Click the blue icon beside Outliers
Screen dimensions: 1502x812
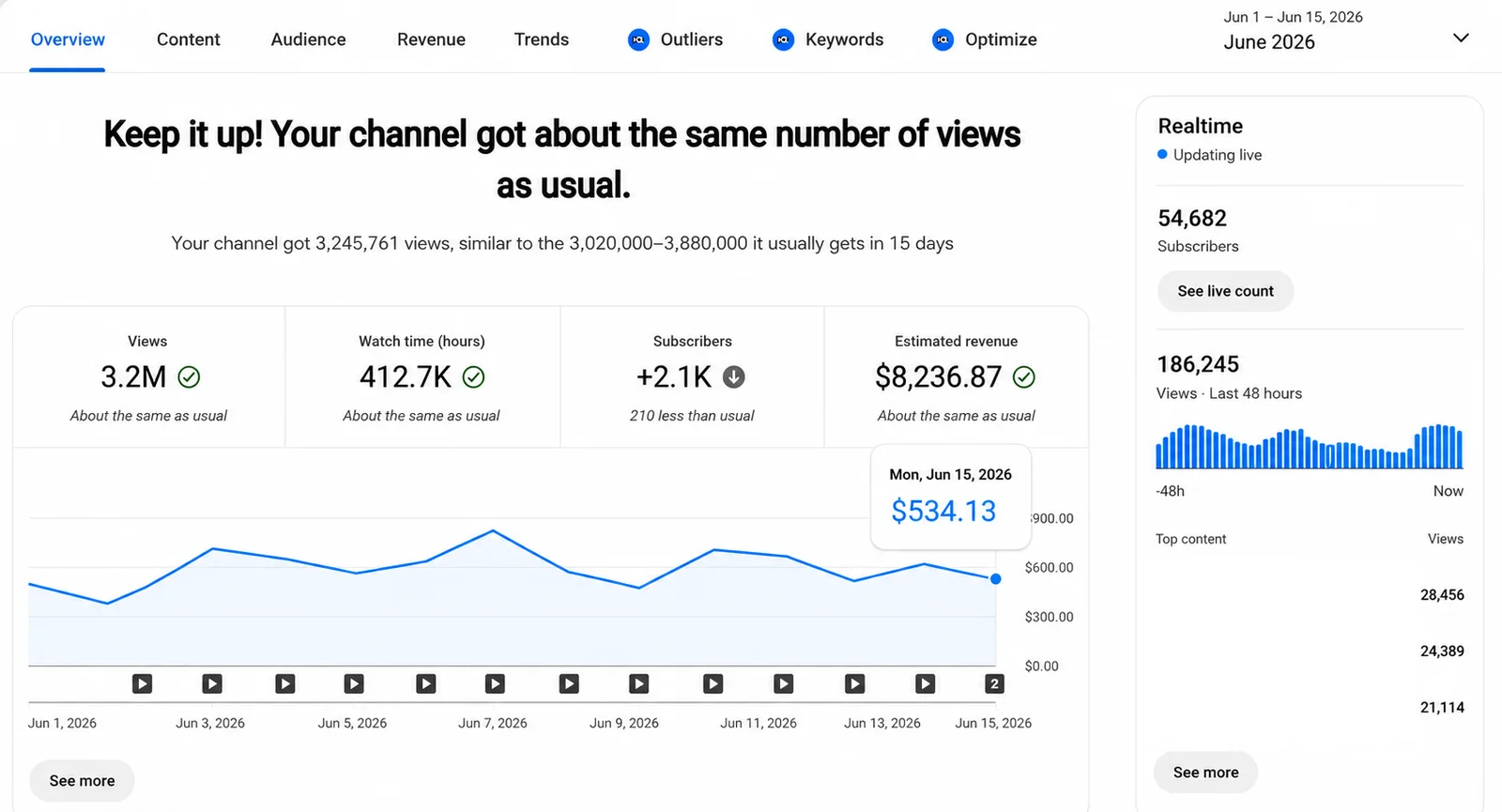638,39
